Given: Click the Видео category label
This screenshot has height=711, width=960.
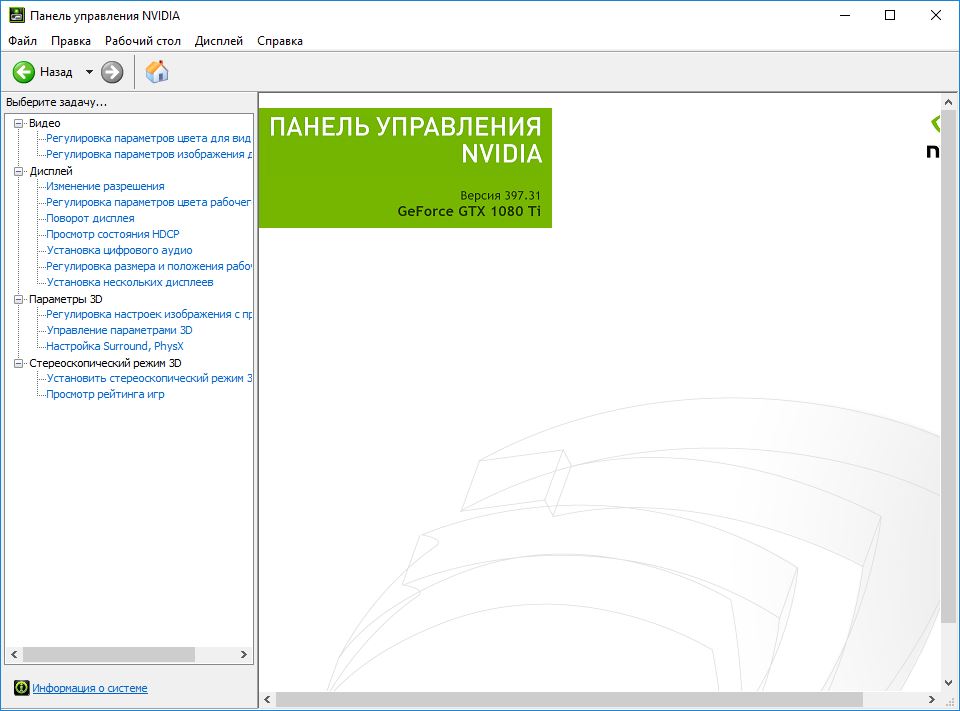Looking at the screenshot, I should tap(45, 123).
